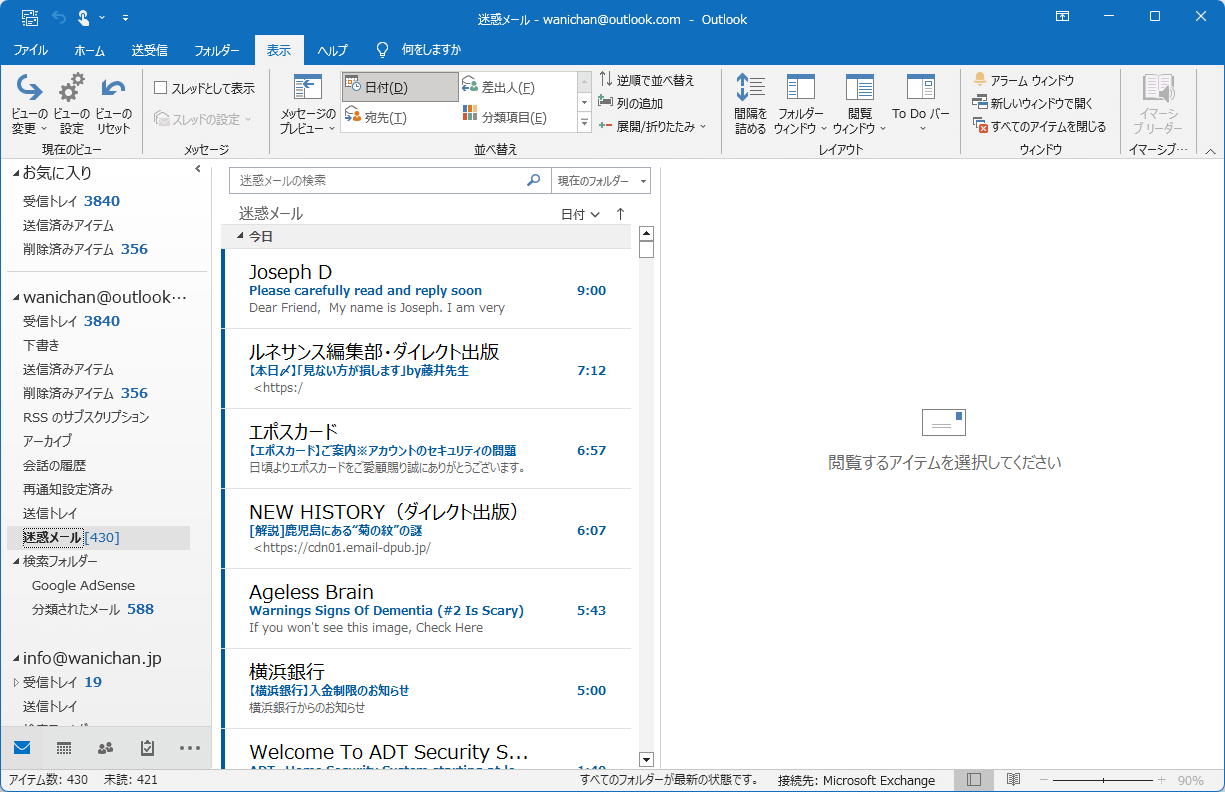Image resolution: width=1225 pixels, height=792 pixels.
Task: Switch to Tasks view in navigation bar
Action: point(148,747)
